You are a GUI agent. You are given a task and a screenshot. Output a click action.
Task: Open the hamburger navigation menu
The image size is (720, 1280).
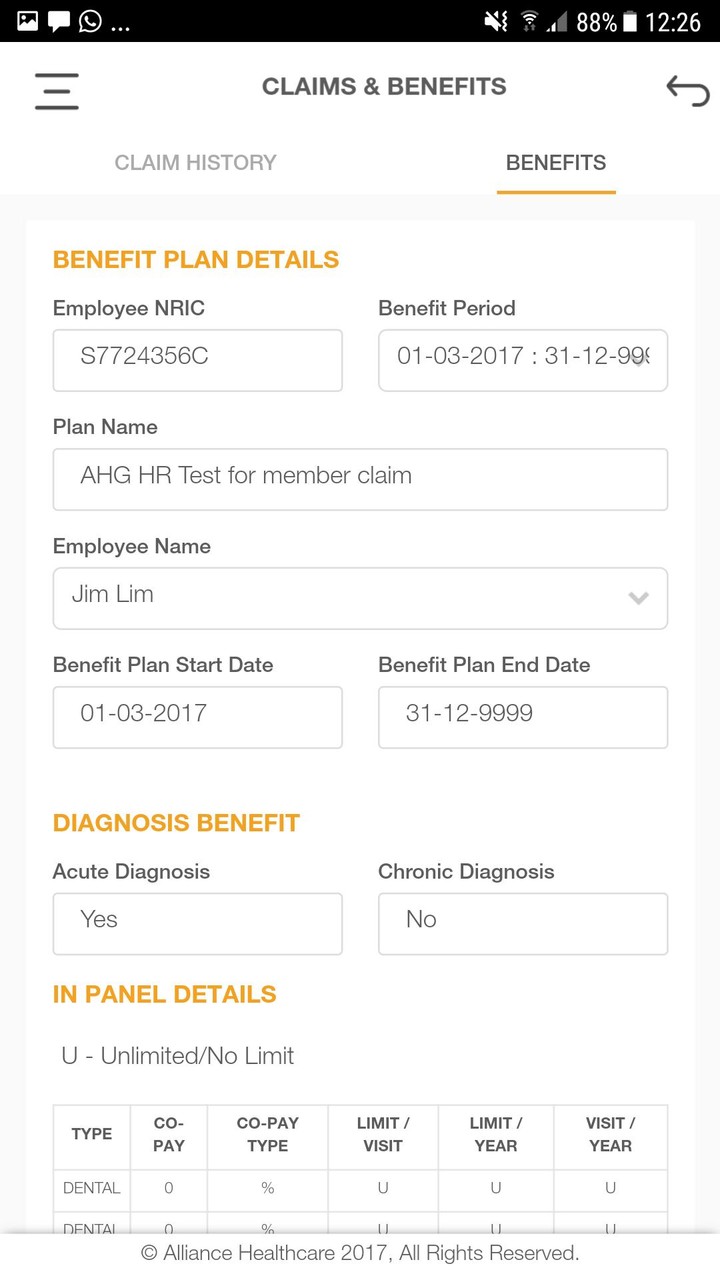click(x=57, y=91)
